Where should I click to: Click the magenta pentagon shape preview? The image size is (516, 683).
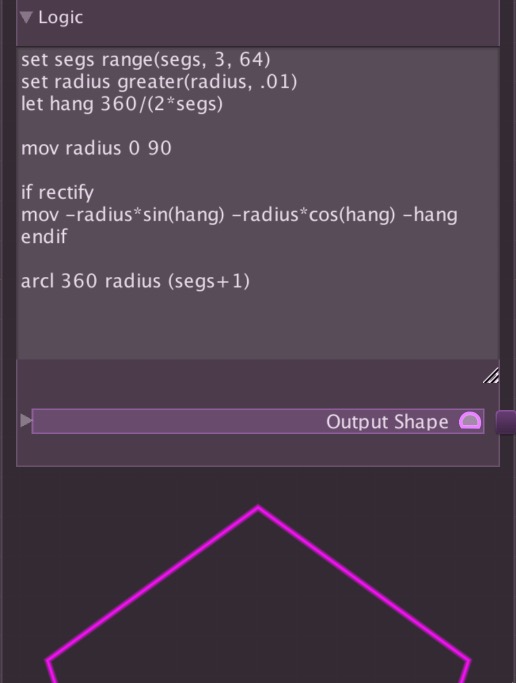(x=258, y=594)
